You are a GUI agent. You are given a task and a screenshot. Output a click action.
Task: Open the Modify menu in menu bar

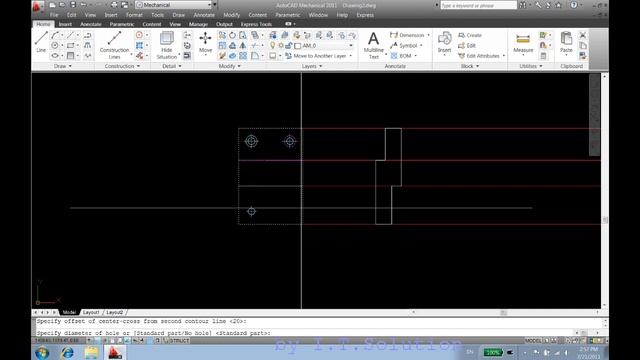pyautogui.click(x=231, y=15)
